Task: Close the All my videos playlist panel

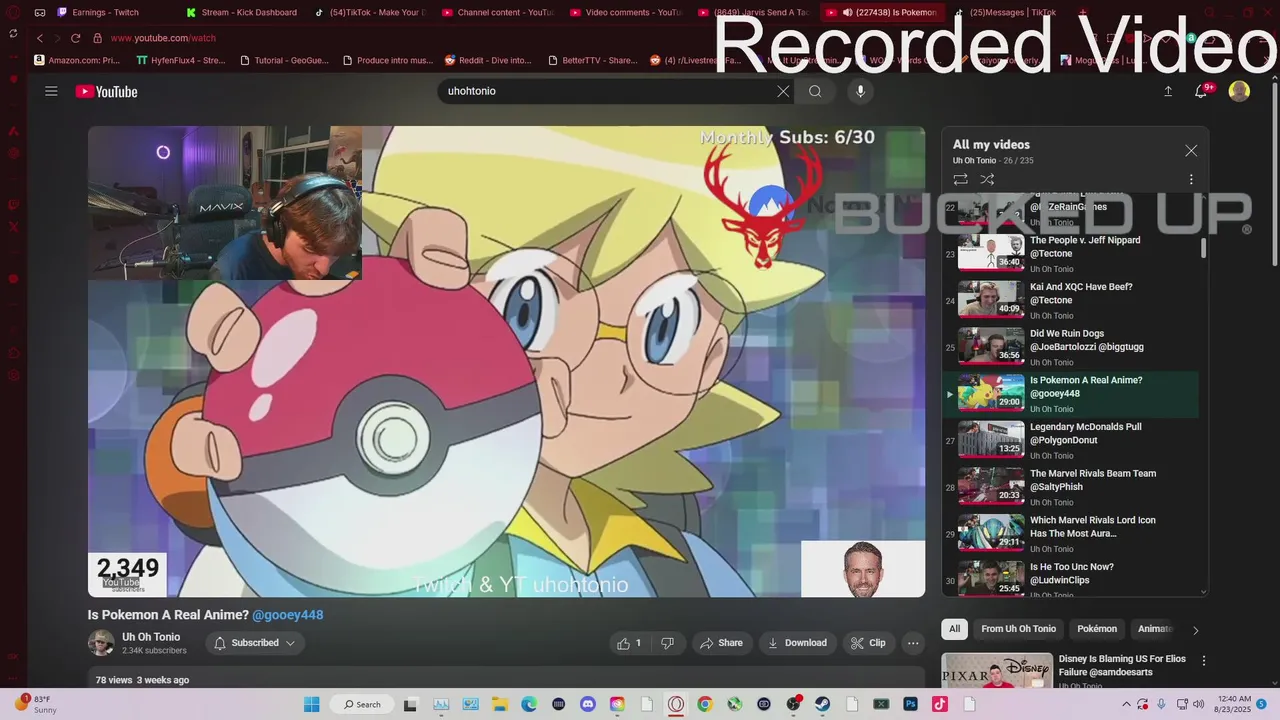Action: (x=1191, y=151)
